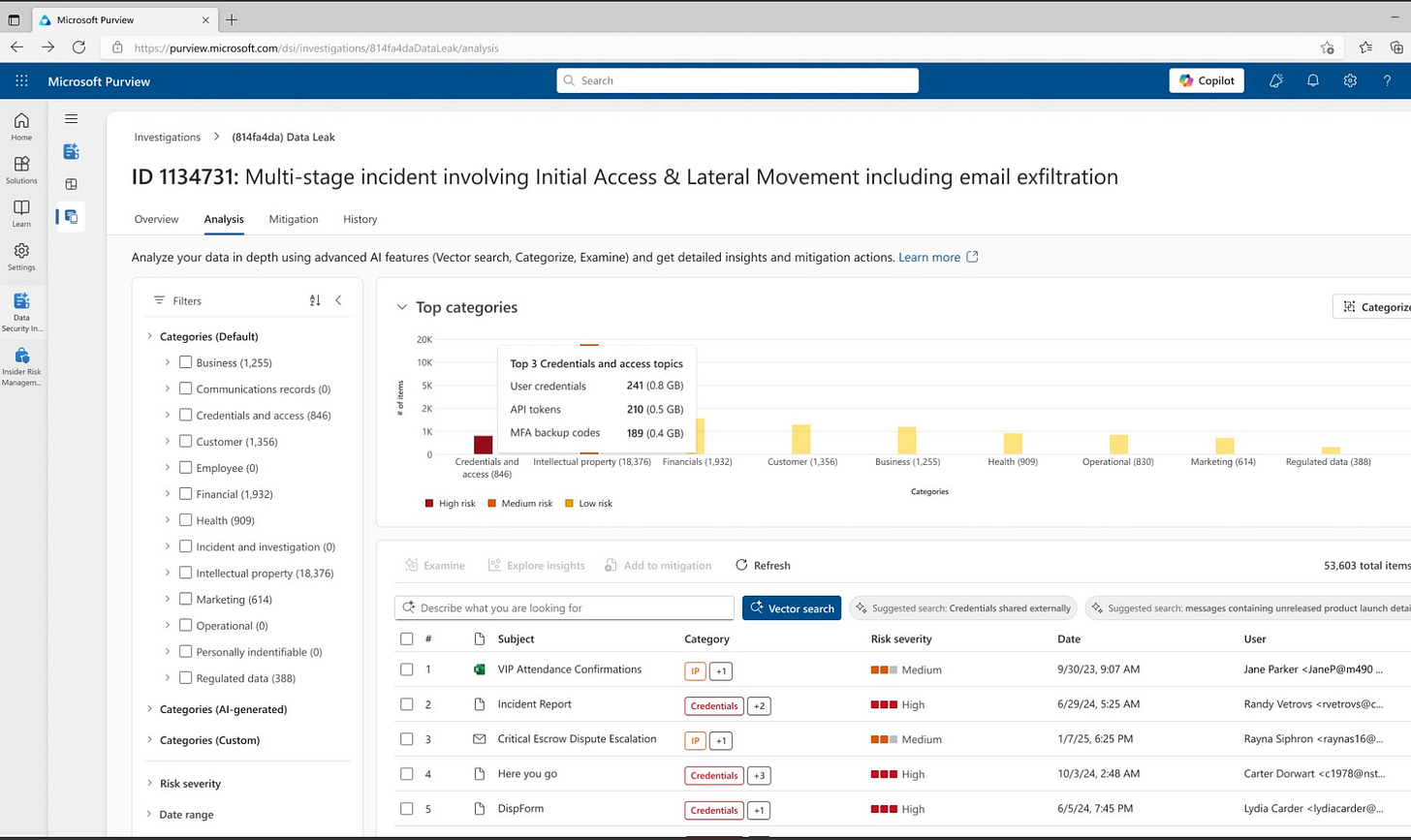Open the header settings gear icon
The height and width of the screenshot is (840, 1411).
(1350, 81)
